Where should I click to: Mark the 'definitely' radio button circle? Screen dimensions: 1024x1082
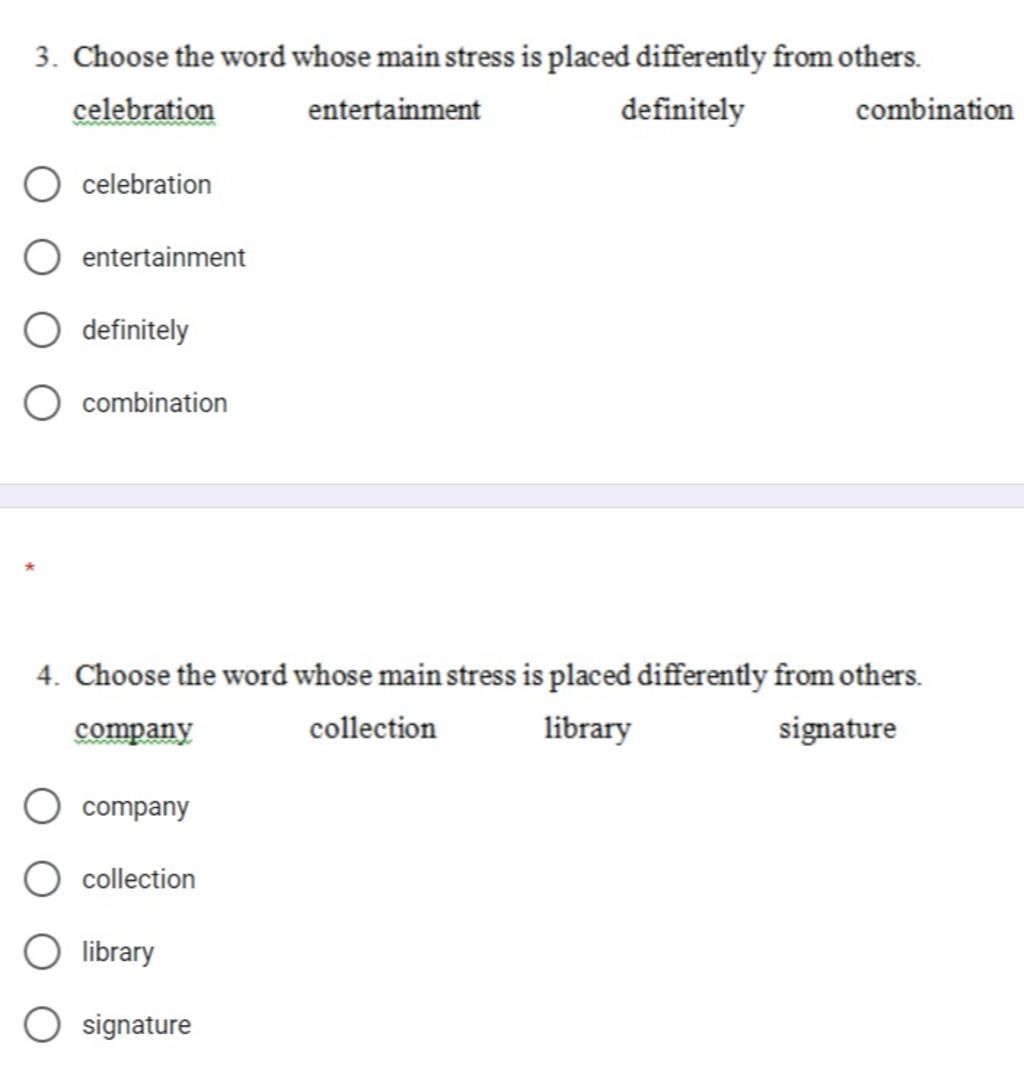(41, 330)
